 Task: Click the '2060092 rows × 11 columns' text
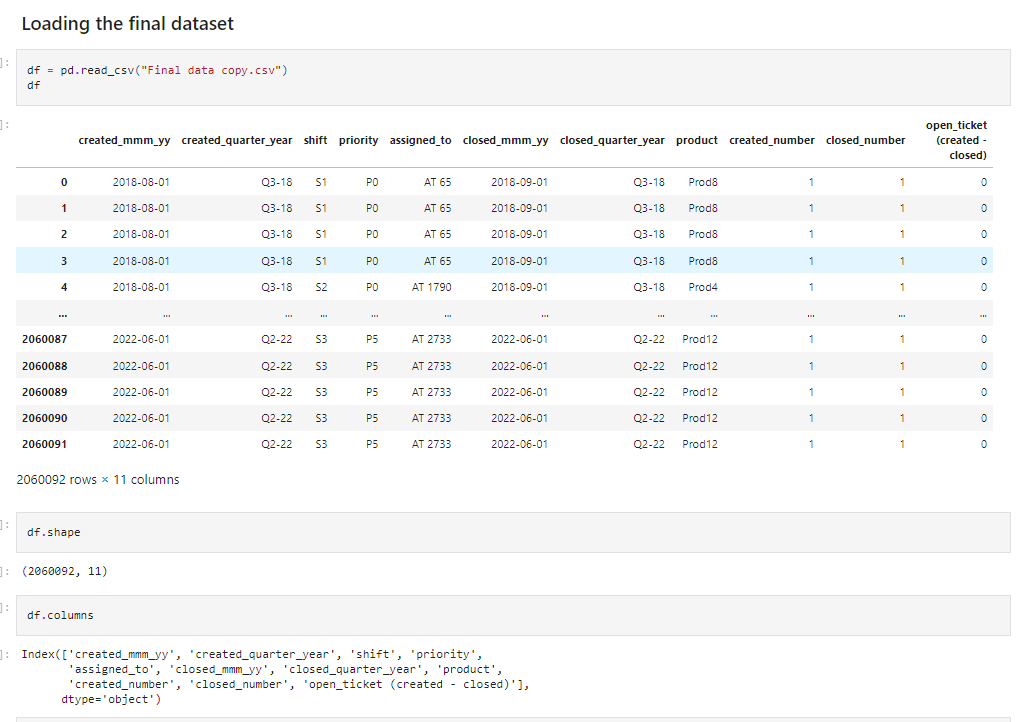pos(99,479)
